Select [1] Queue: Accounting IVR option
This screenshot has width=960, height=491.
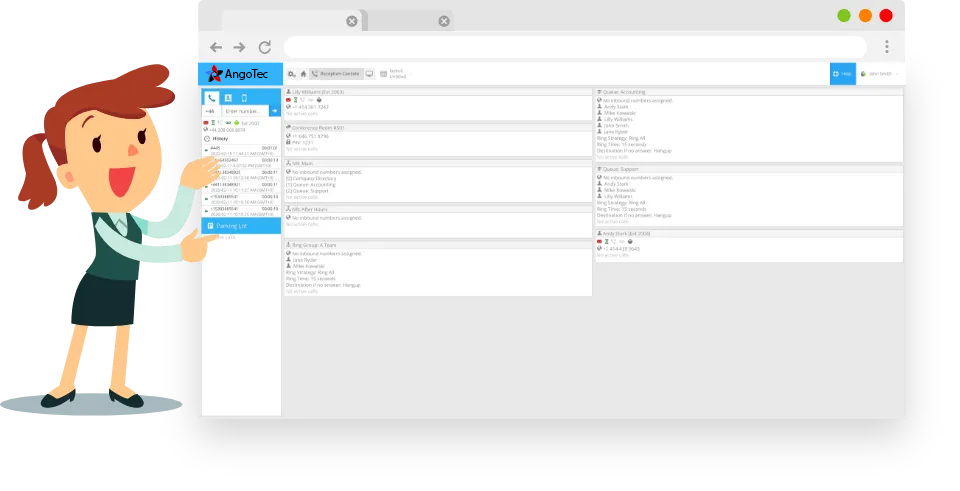point(310,184)
